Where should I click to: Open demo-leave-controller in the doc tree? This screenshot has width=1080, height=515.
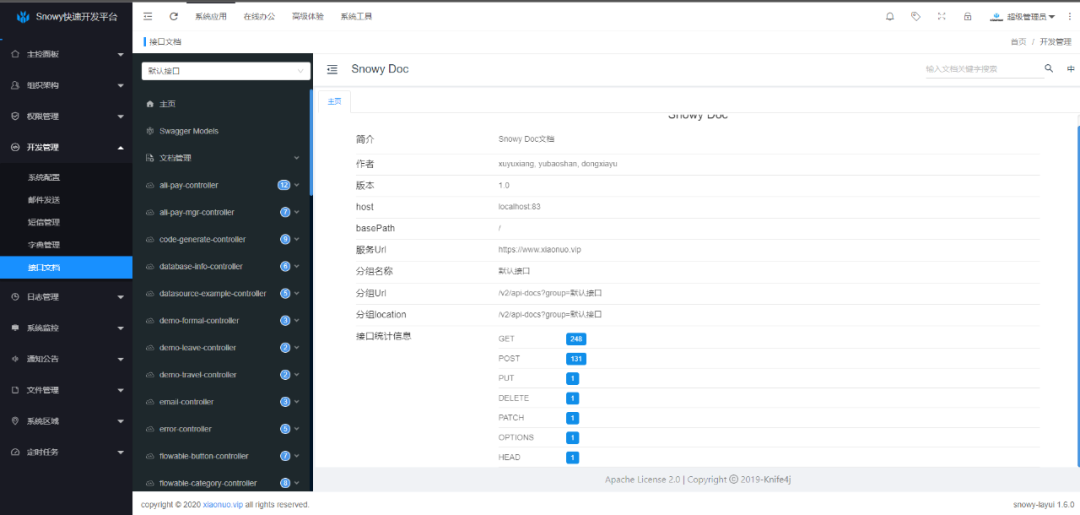click(198, 348)
